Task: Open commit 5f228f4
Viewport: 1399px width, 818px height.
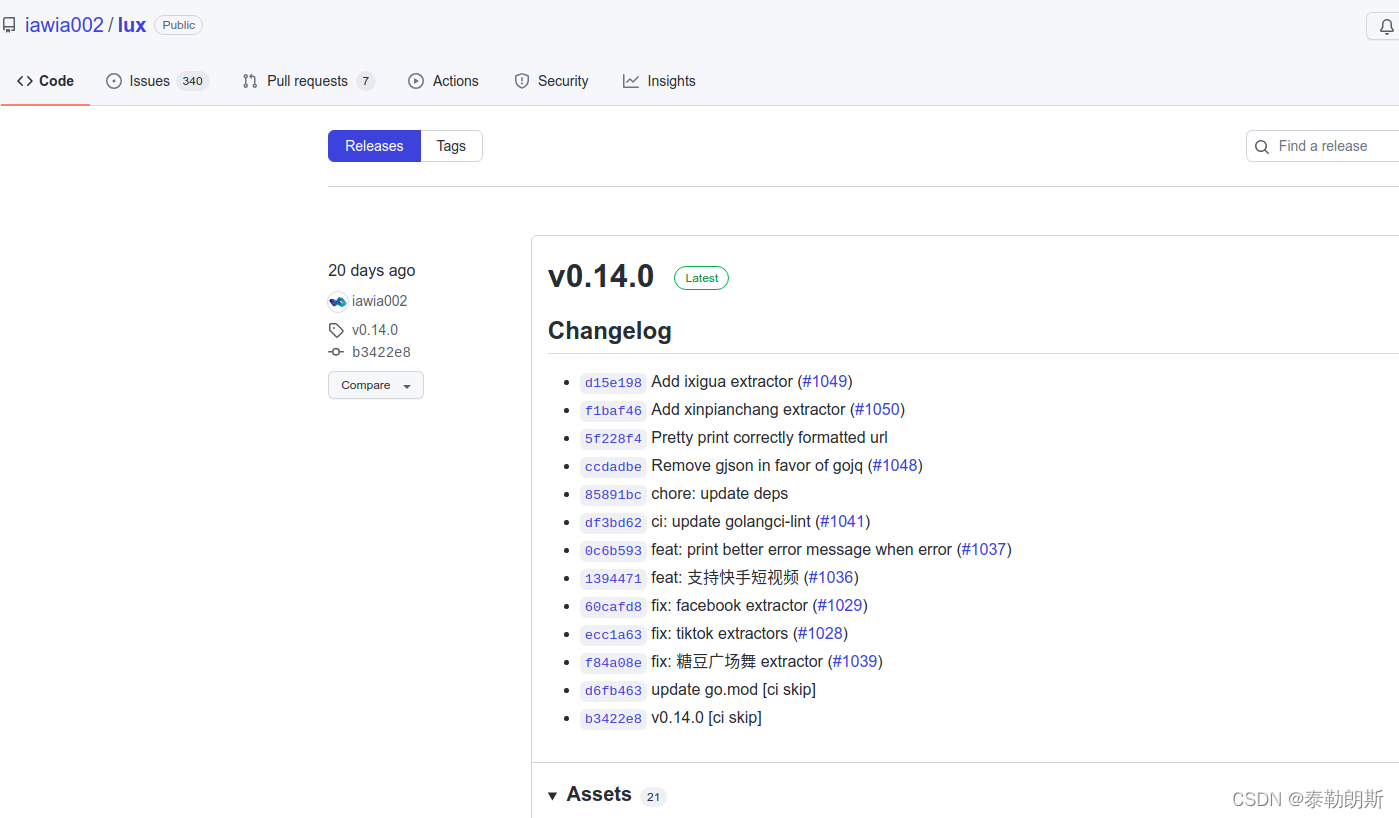Action: [x=613, y=438]
